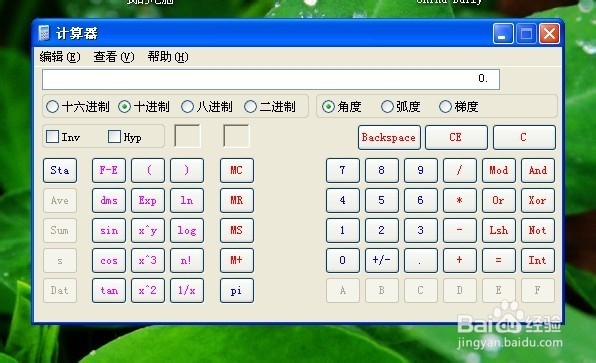Click the MS memory store button
596x363 pixels.
(x=236, y=230)
